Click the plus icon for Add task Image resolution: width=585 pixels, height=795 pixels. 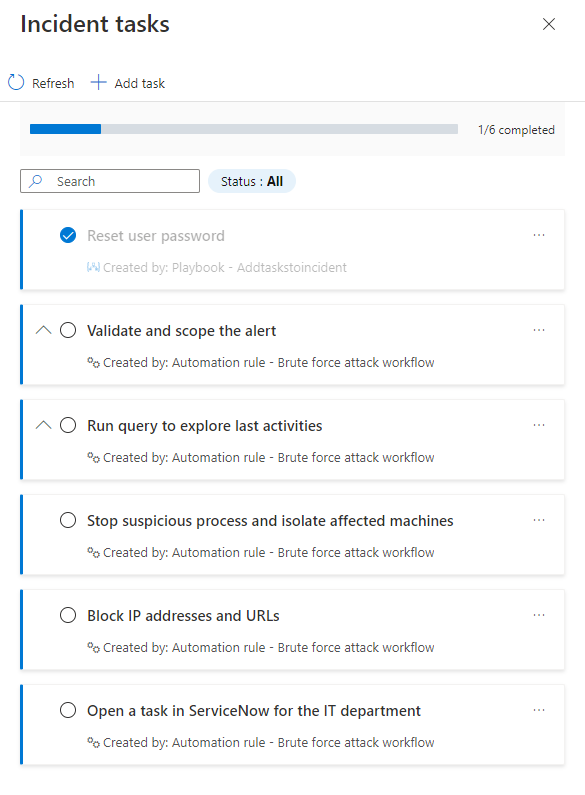[98, 82]
